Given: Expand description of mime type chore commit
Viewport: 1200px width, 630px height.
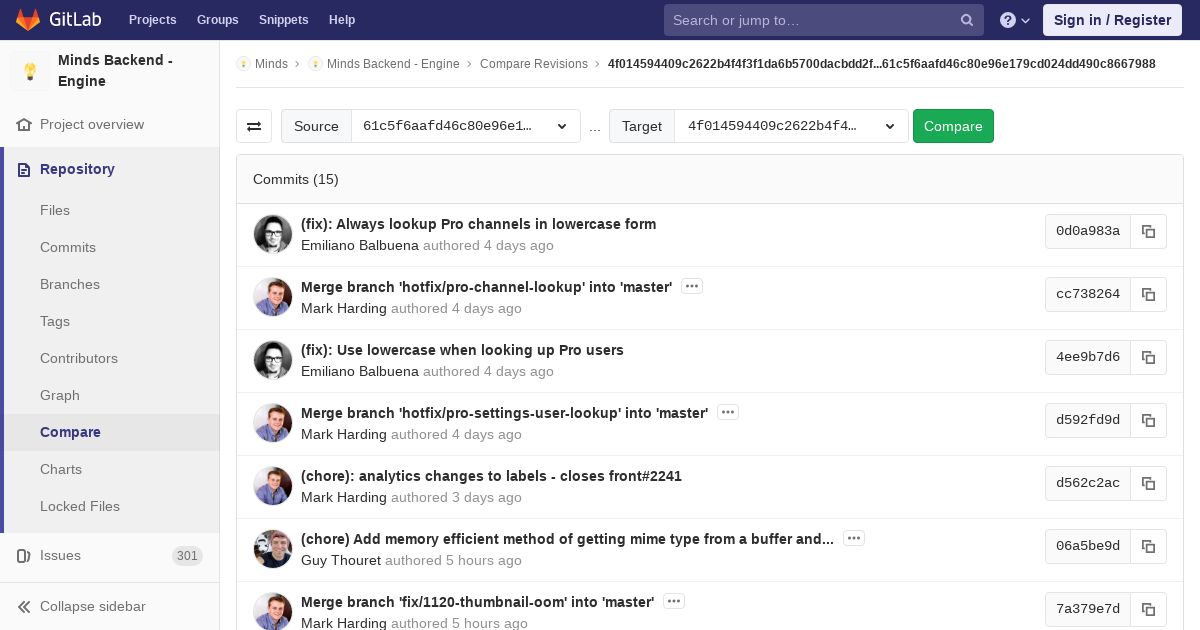Looking at the screenshot, I should 854,538.
